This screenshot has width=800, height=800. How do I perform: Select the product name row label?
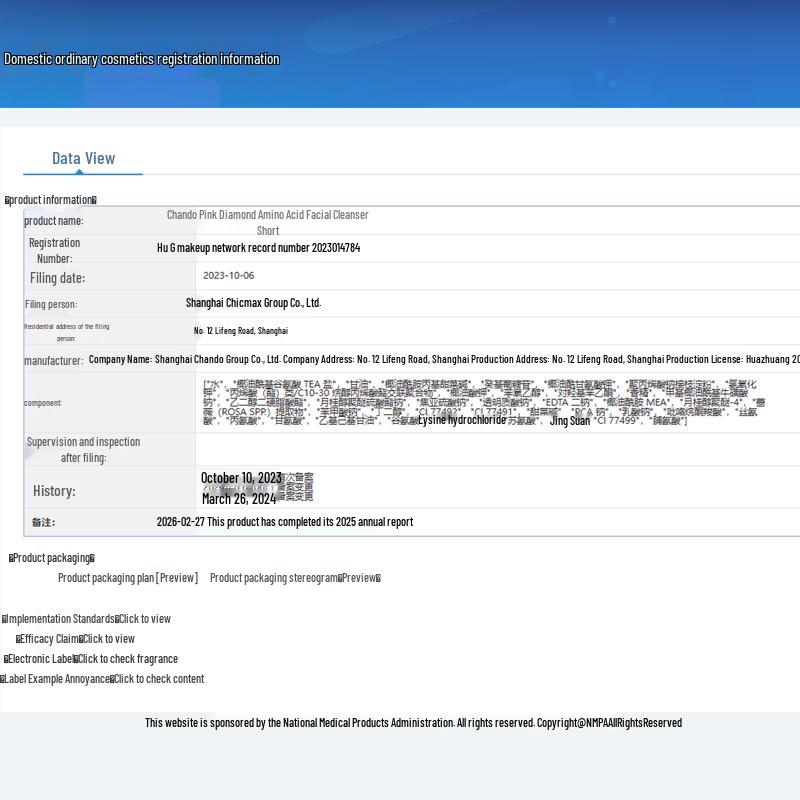coord(54,221)
